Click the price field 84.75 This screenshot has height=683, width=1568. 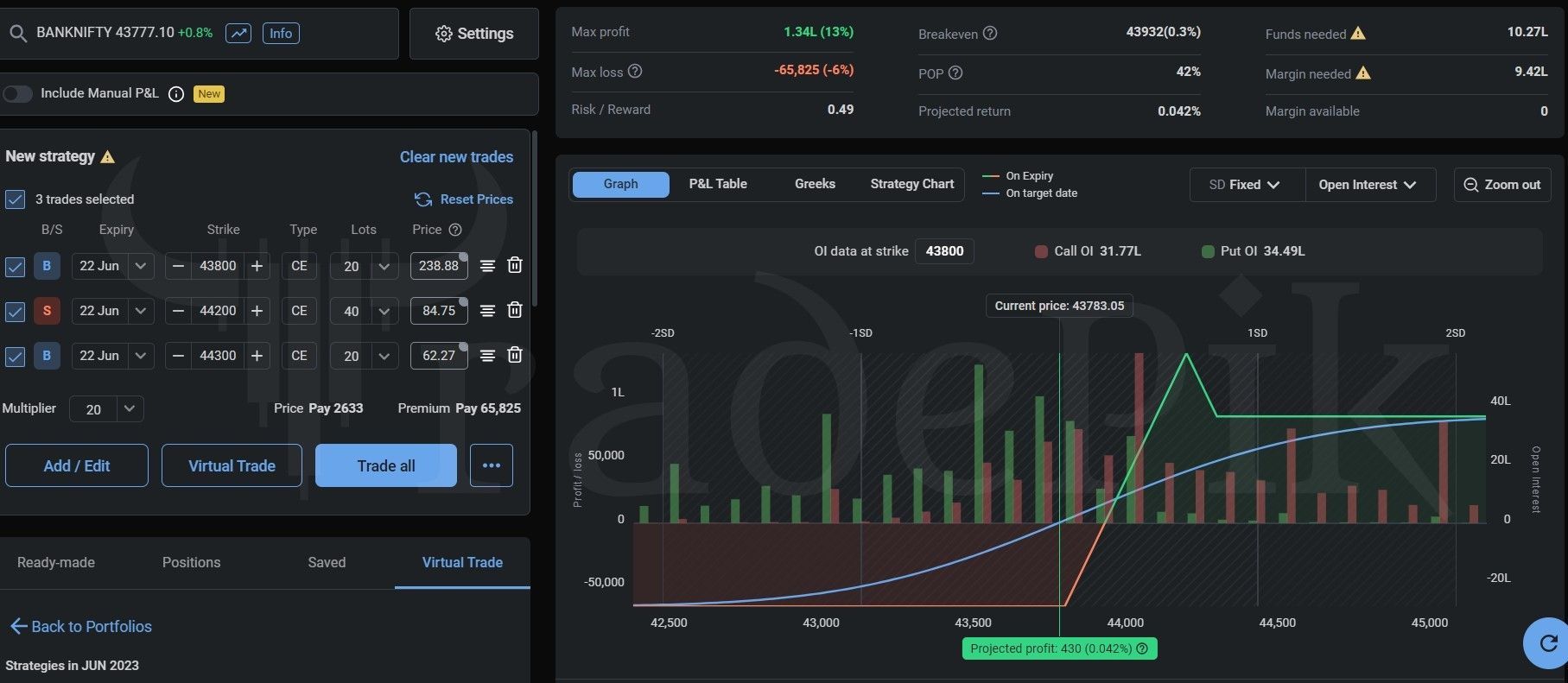(439, 311)
